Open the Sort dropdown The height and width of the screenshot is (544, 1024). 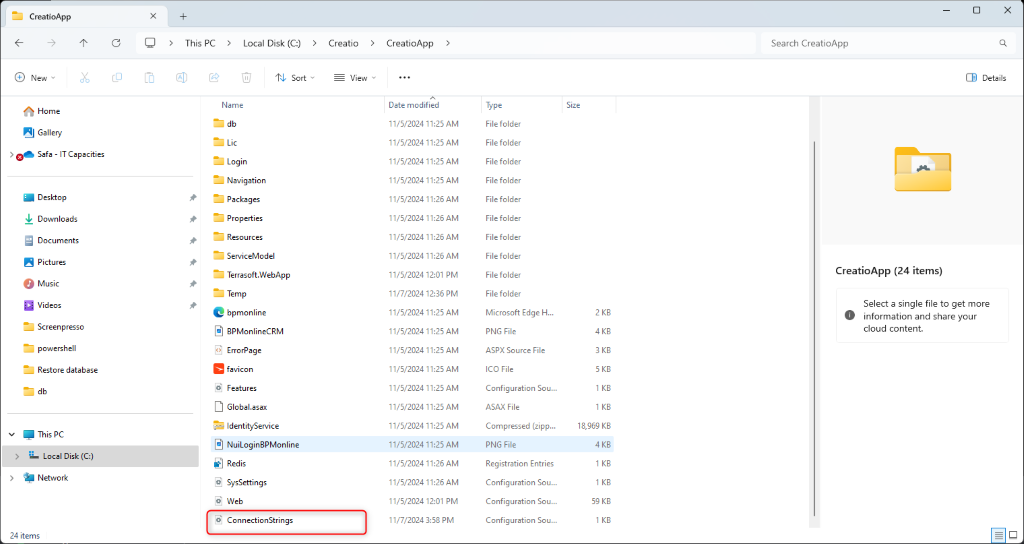point(295,78)
